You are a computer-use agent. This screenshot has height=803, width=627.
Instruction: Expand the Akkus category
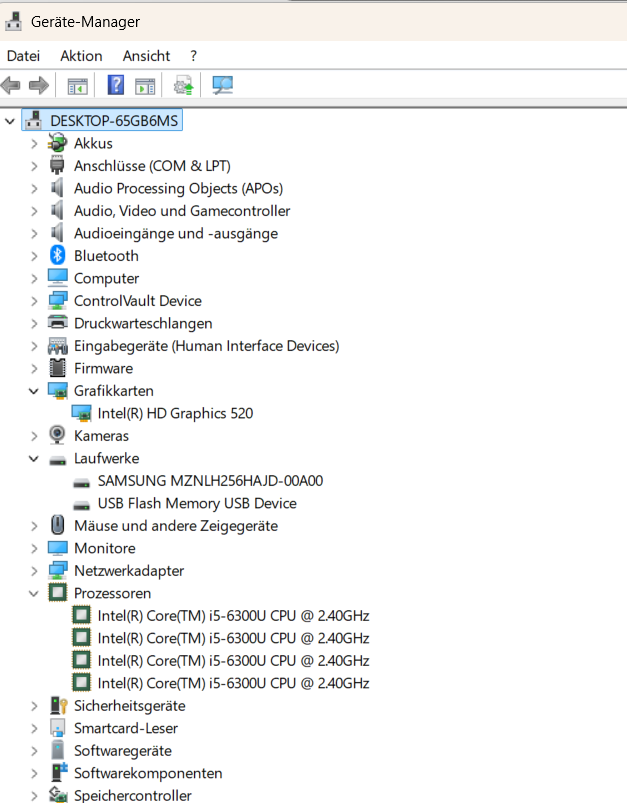34,143
